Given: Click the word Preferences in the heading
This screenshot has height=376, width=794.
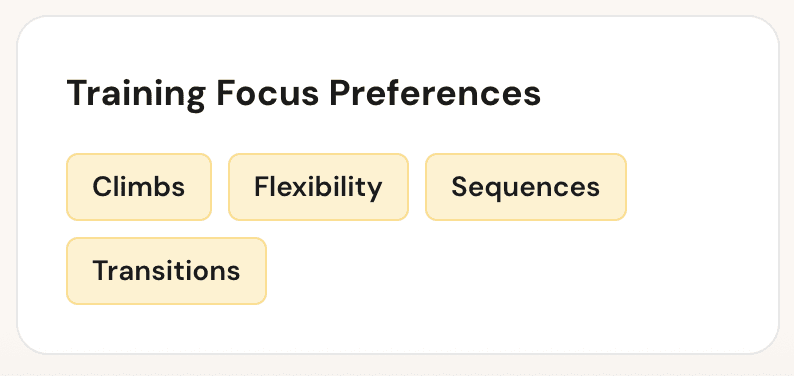Looking at the screenshot, I should click(x=435, y=94).
